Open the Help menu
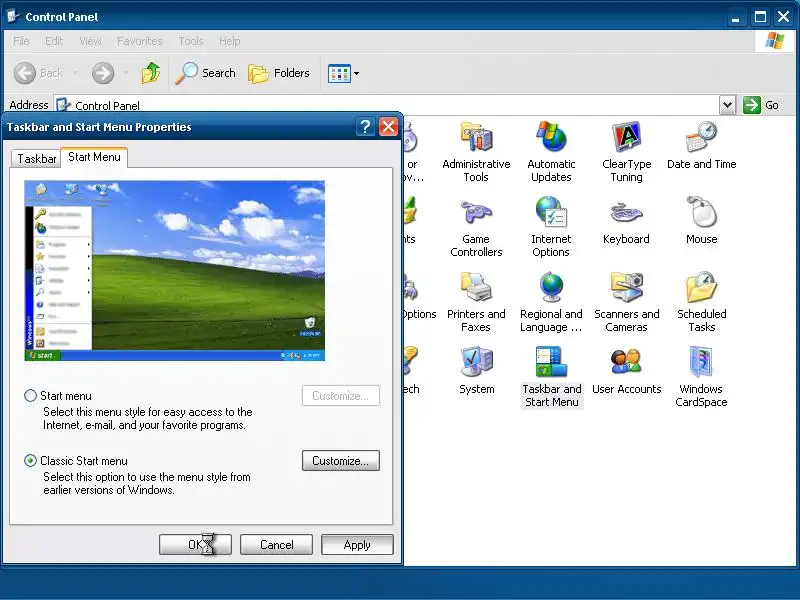Image resolution: width=800 pixels, height=600 pixels. (x=230, y=41)
